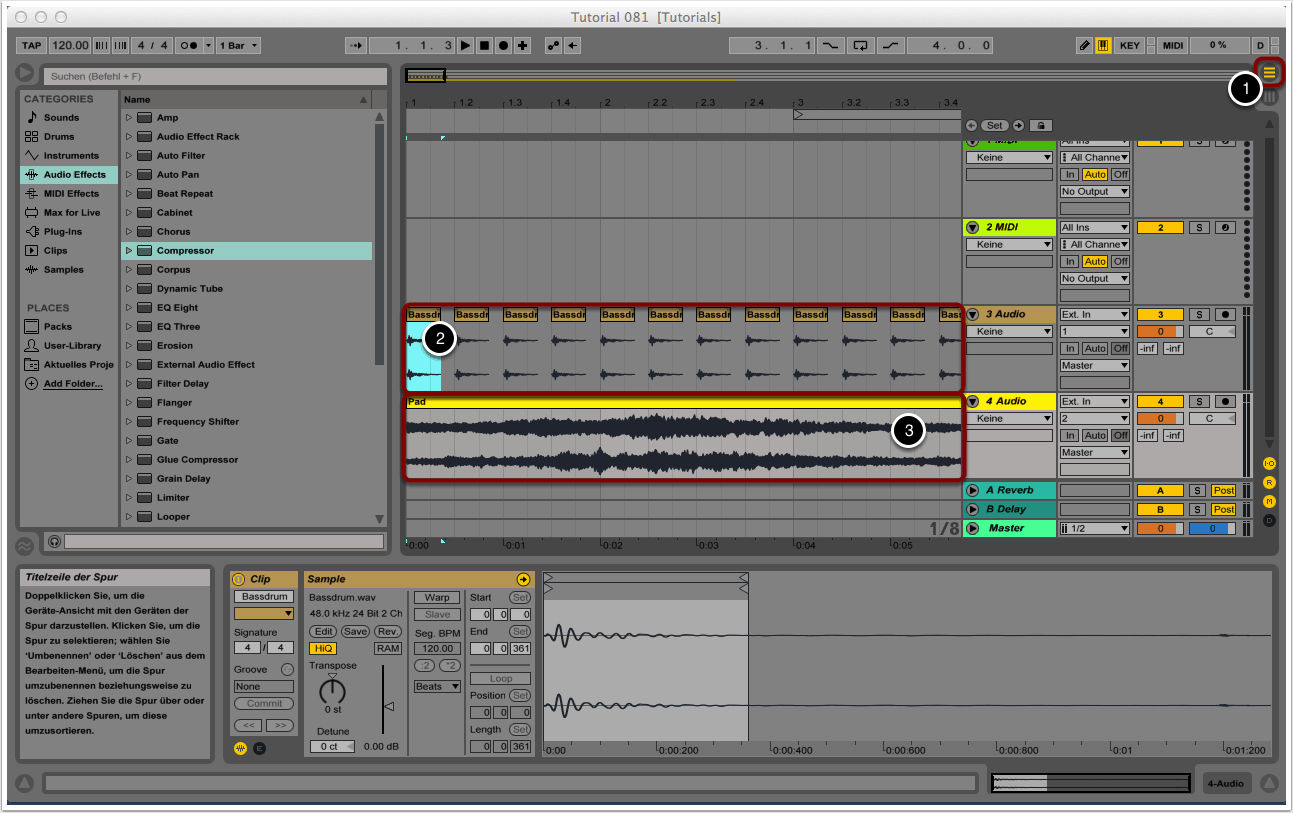Show the Envelopes box with the E icon

tap(259, 748)
